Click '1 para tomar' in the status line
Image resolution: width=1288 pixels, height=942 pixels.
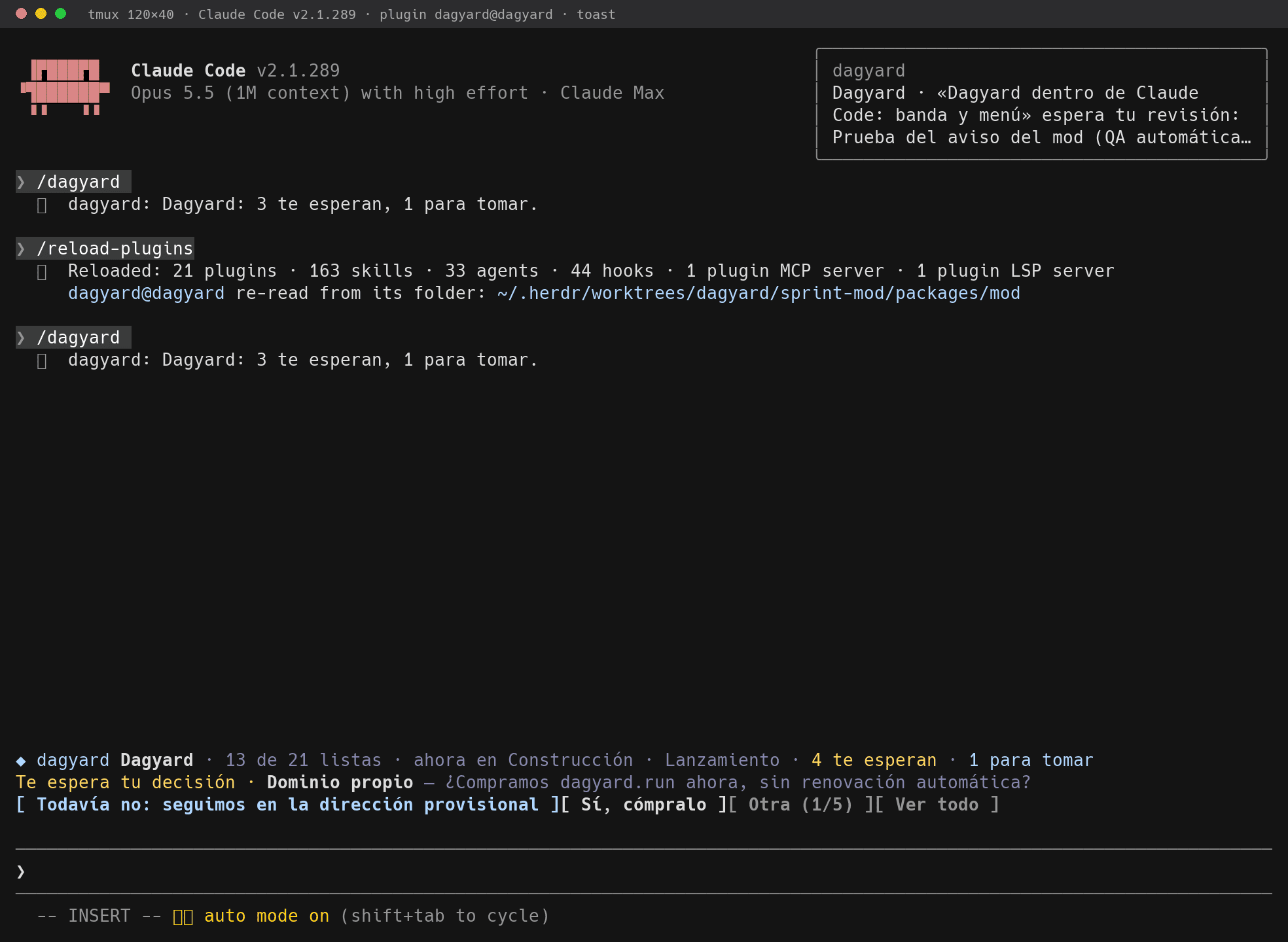point(1031,760)
